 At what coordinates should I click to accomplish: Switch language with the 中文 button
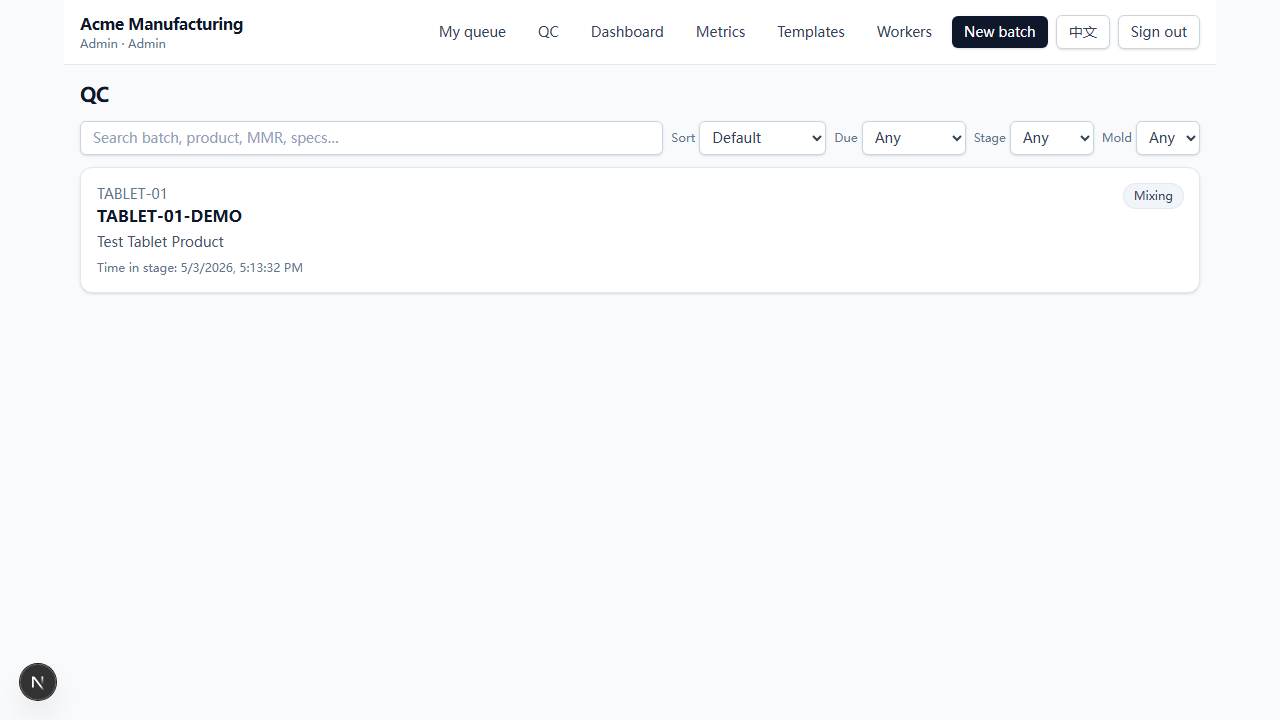click(1083, 32)
